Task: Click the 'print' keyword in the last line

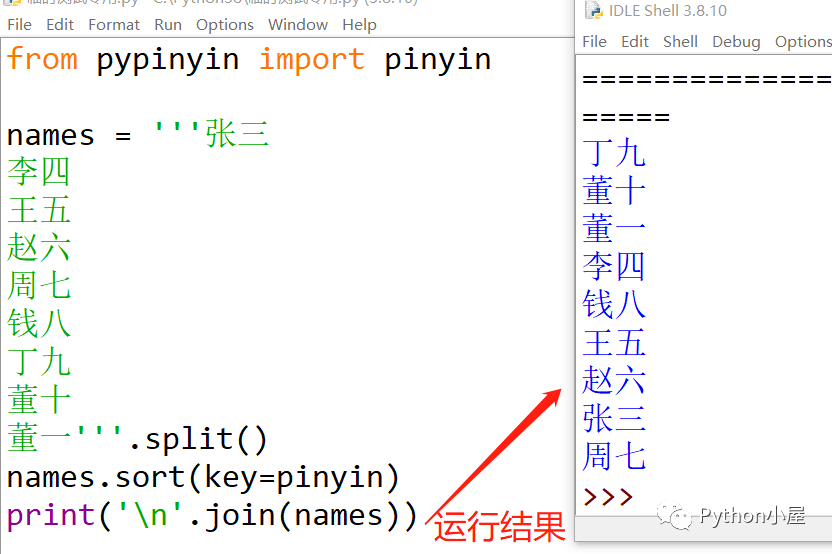Action: click(51, 516)
